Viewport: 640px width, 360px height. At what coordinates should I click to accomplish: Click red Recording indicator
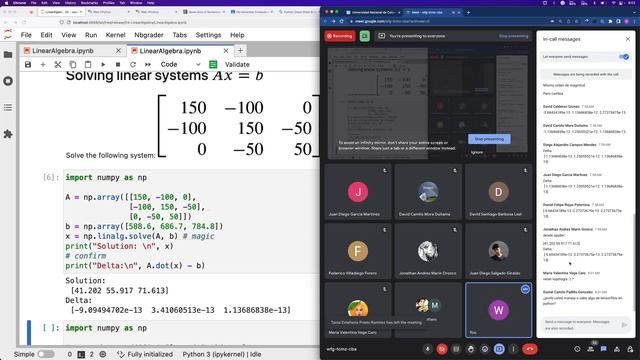(340, 36)
